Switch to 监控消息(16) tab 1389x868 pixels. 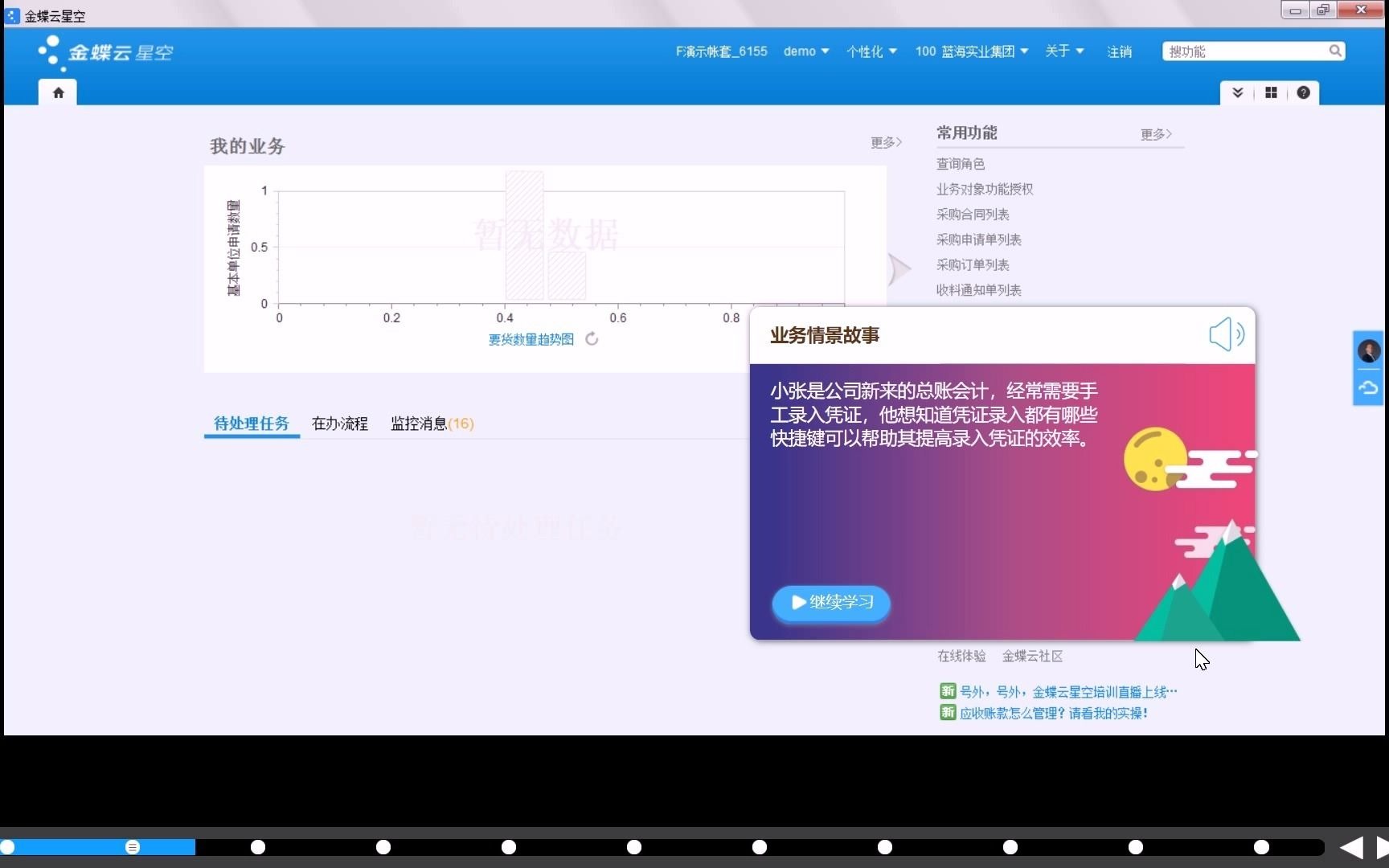click(x=432, y=424)
